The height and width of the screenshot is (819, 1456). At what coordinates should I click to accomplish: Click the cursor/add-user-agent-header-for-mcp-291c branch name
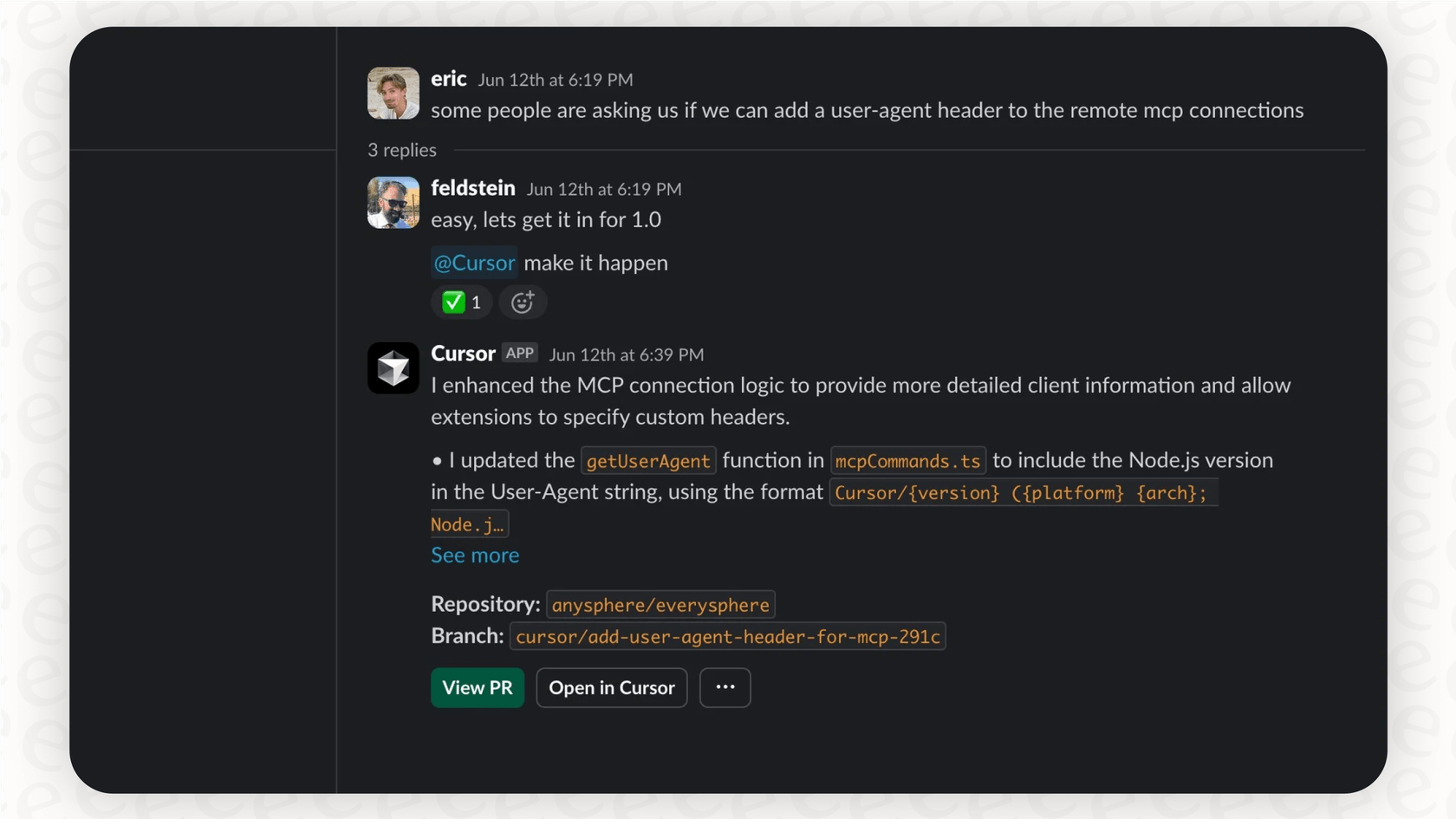click(728, 636)
